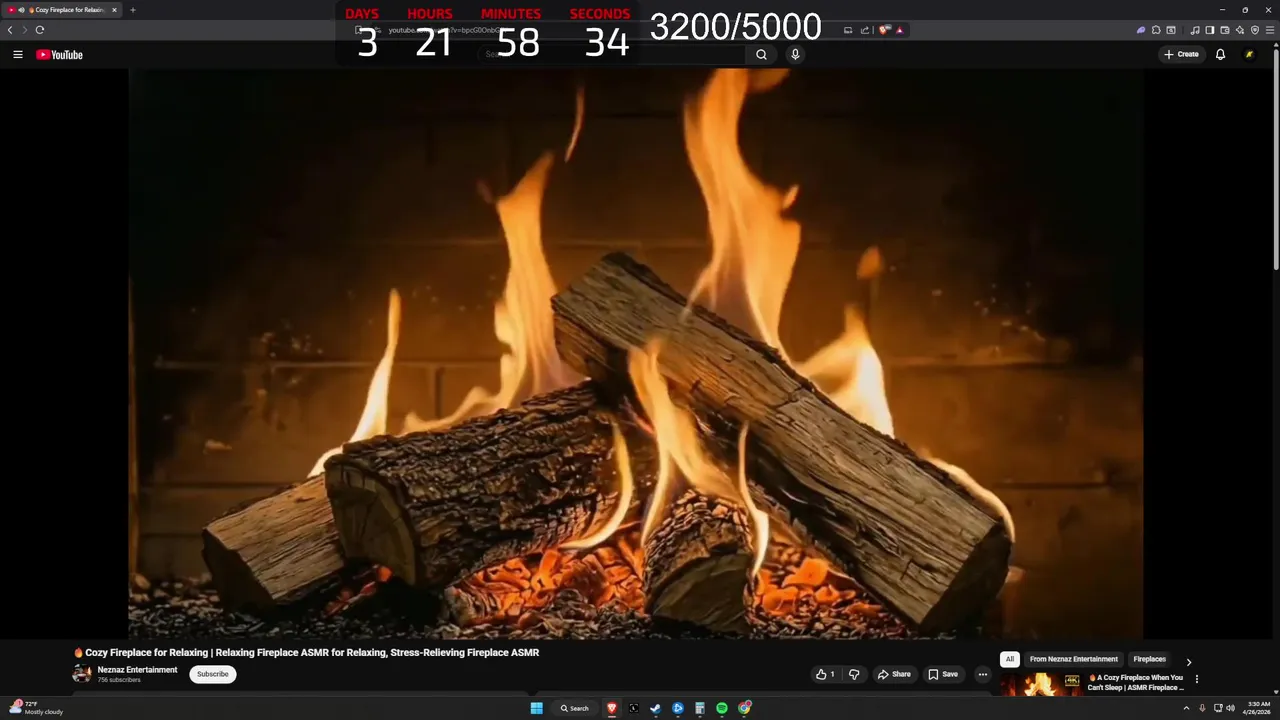
Task: Open Brave Shields lion icon
Action: (x=885, y=30)
